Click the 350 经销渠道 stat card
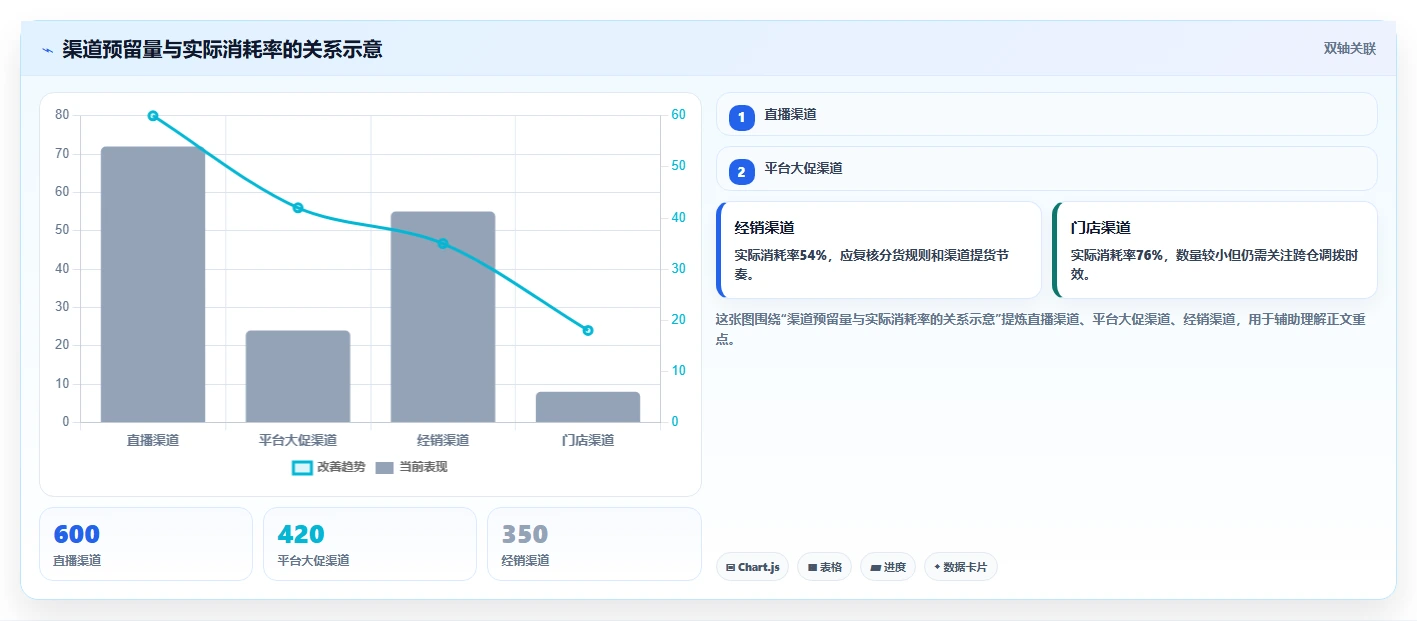This screenshot has height=621, width=1417. coord(594,544)
